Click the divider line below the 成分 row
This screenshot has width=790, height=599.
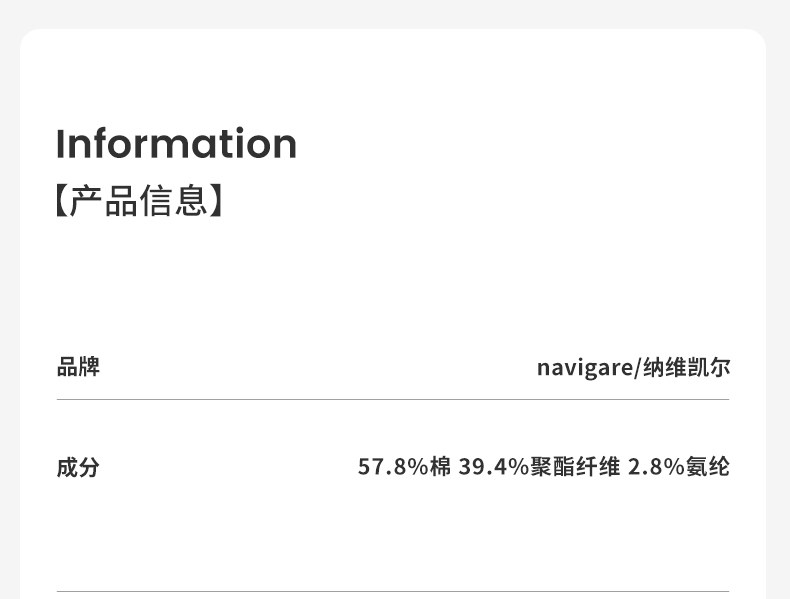coord(393,591)
